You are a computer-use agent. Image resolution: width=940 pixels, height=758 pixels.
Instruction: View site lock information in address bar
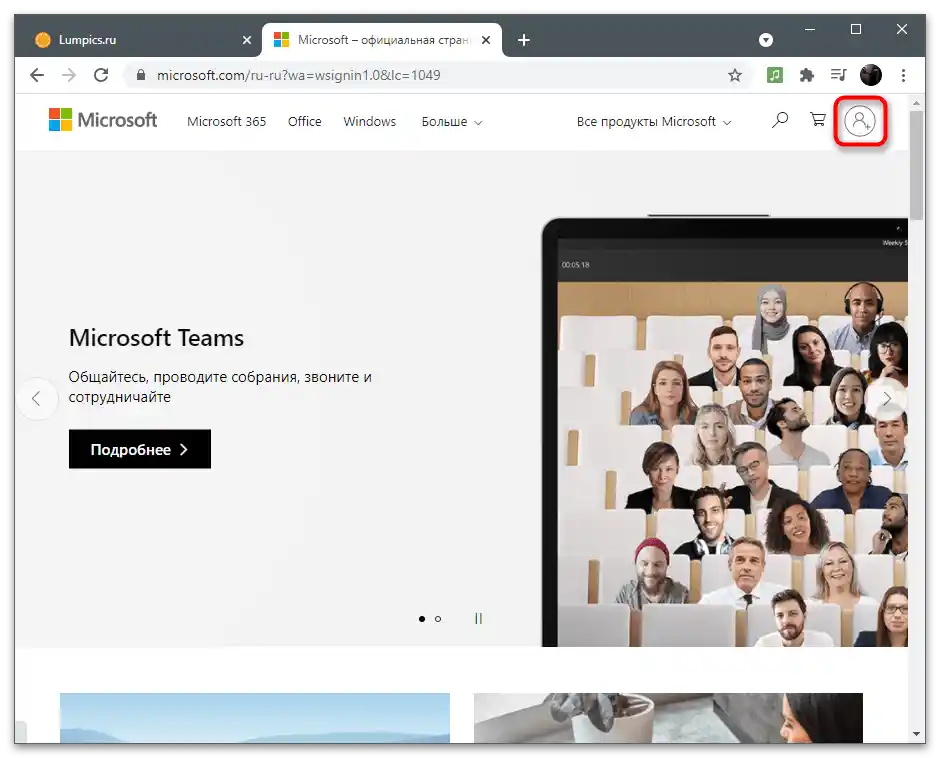coord(141,75)
